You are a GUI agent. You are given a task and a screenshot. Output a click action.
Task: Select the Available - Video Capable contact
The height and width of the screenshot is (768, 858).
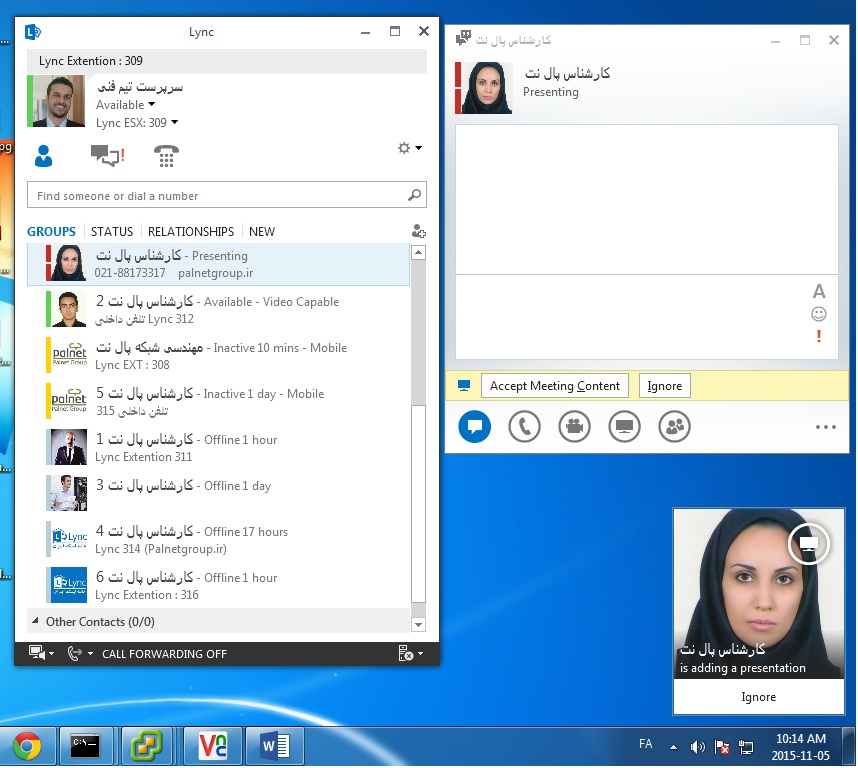pyautogui.click(x=218, y=310)
